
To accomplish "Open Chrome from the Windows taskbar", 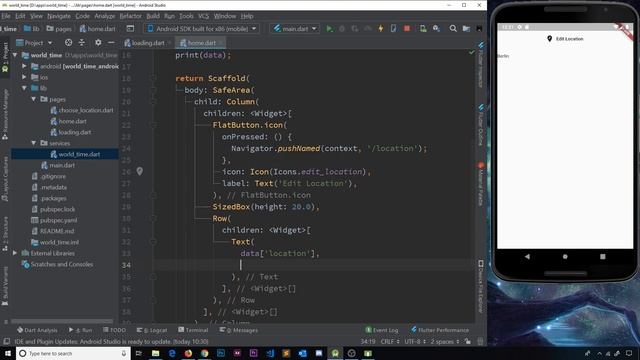I will [x=204, y=353].
